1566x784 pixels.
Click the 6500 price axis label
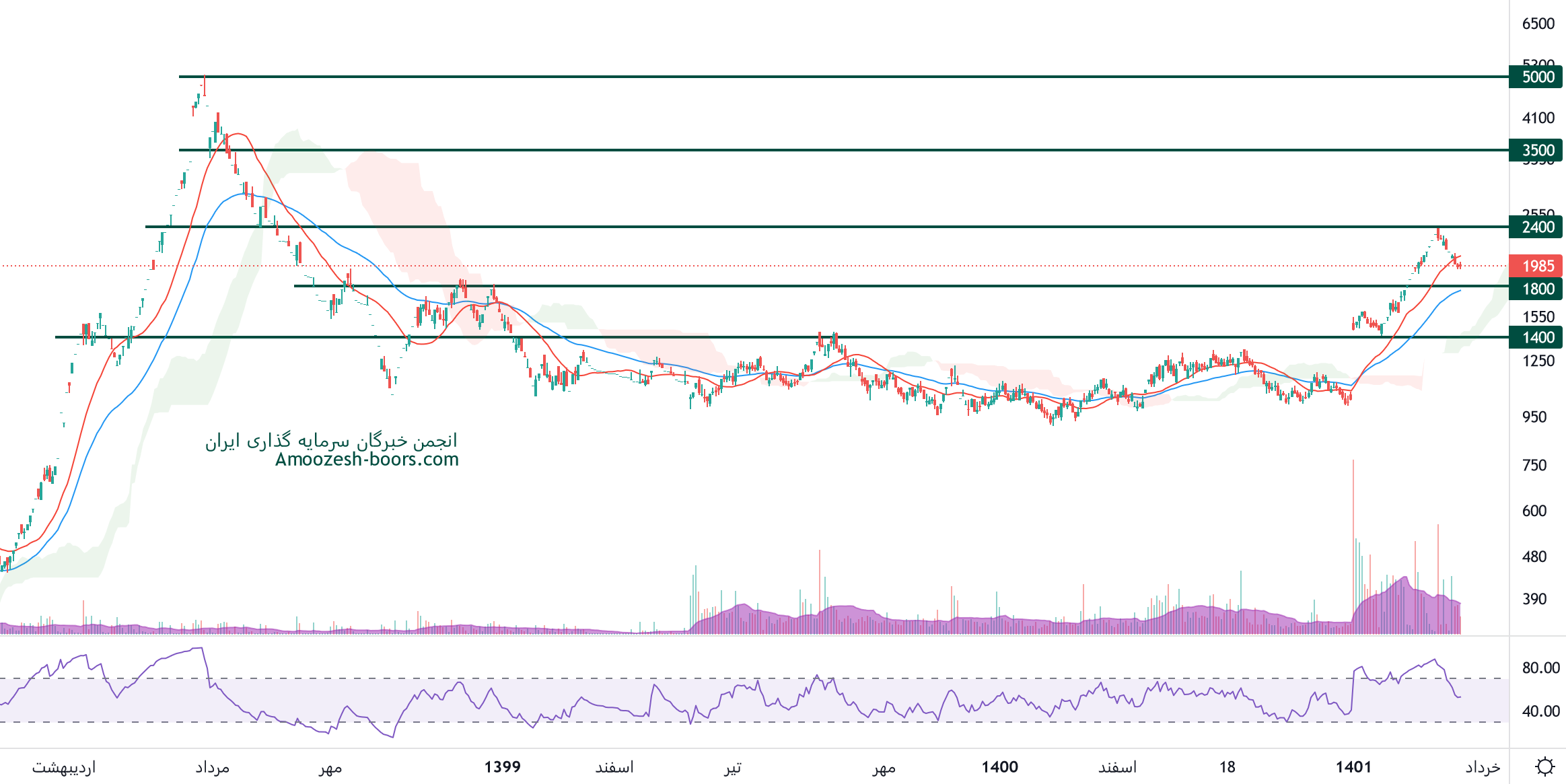tap(1538, 24)
